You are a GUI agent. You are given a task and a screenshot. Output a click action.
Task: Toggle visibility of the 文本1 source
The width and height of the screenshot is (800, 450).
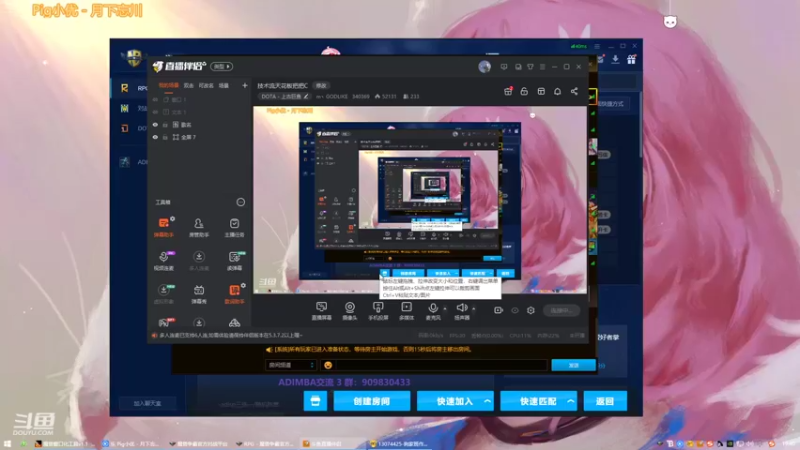click(x=155, y=112)
